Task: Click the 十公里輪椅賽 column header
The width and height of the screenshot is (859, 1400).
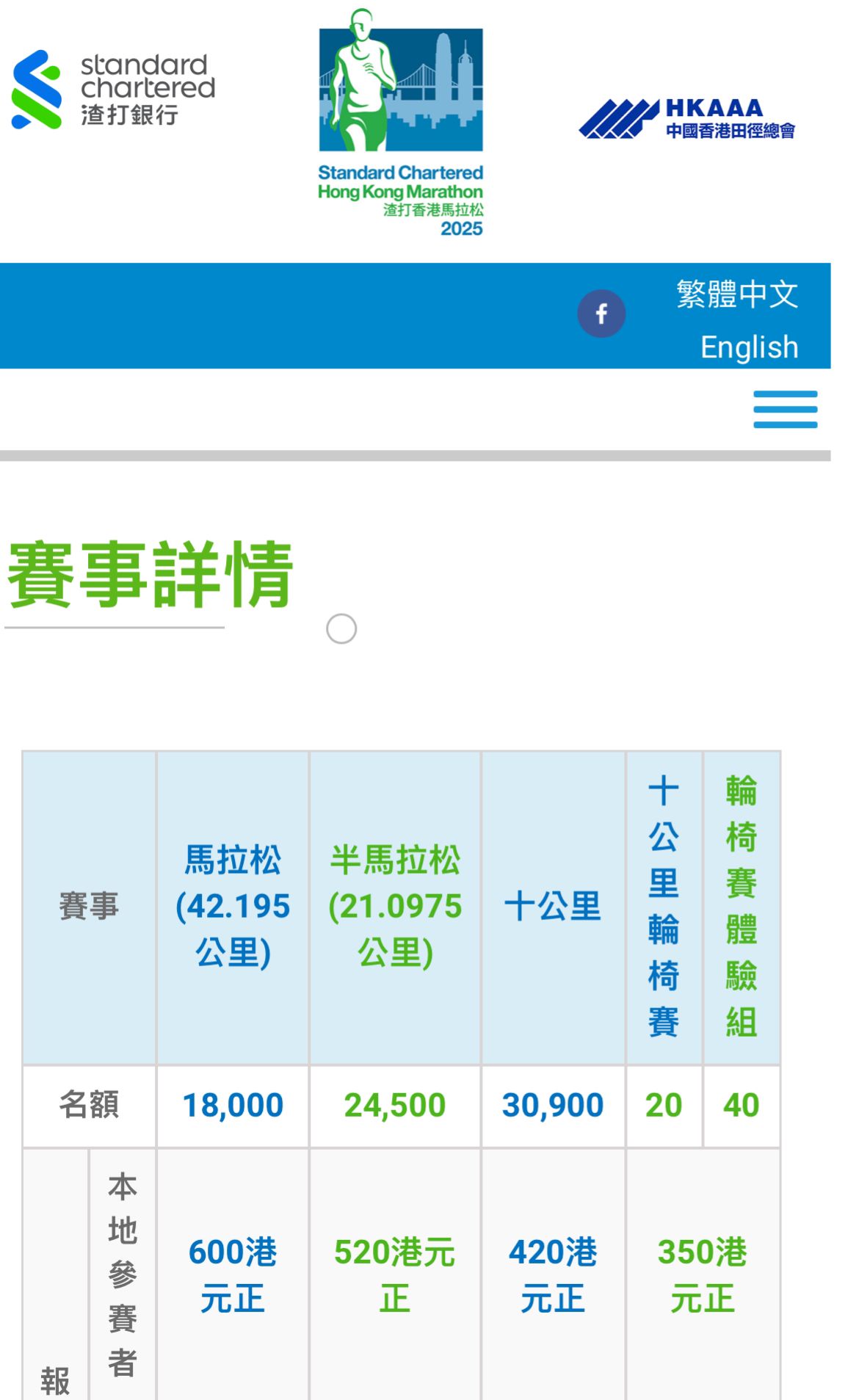Action: (x=664, y=907)
